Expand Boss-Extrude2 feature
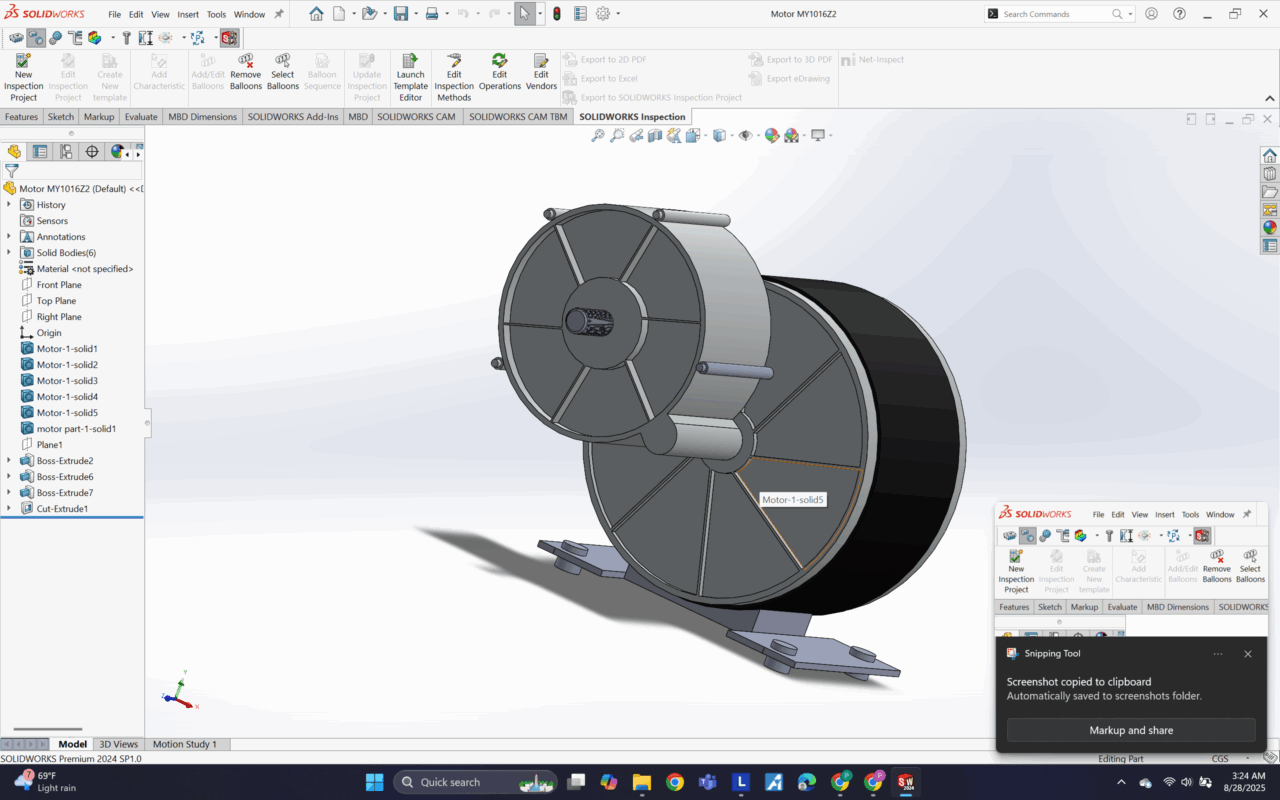 pyautogui.click(x=9, y=461)
